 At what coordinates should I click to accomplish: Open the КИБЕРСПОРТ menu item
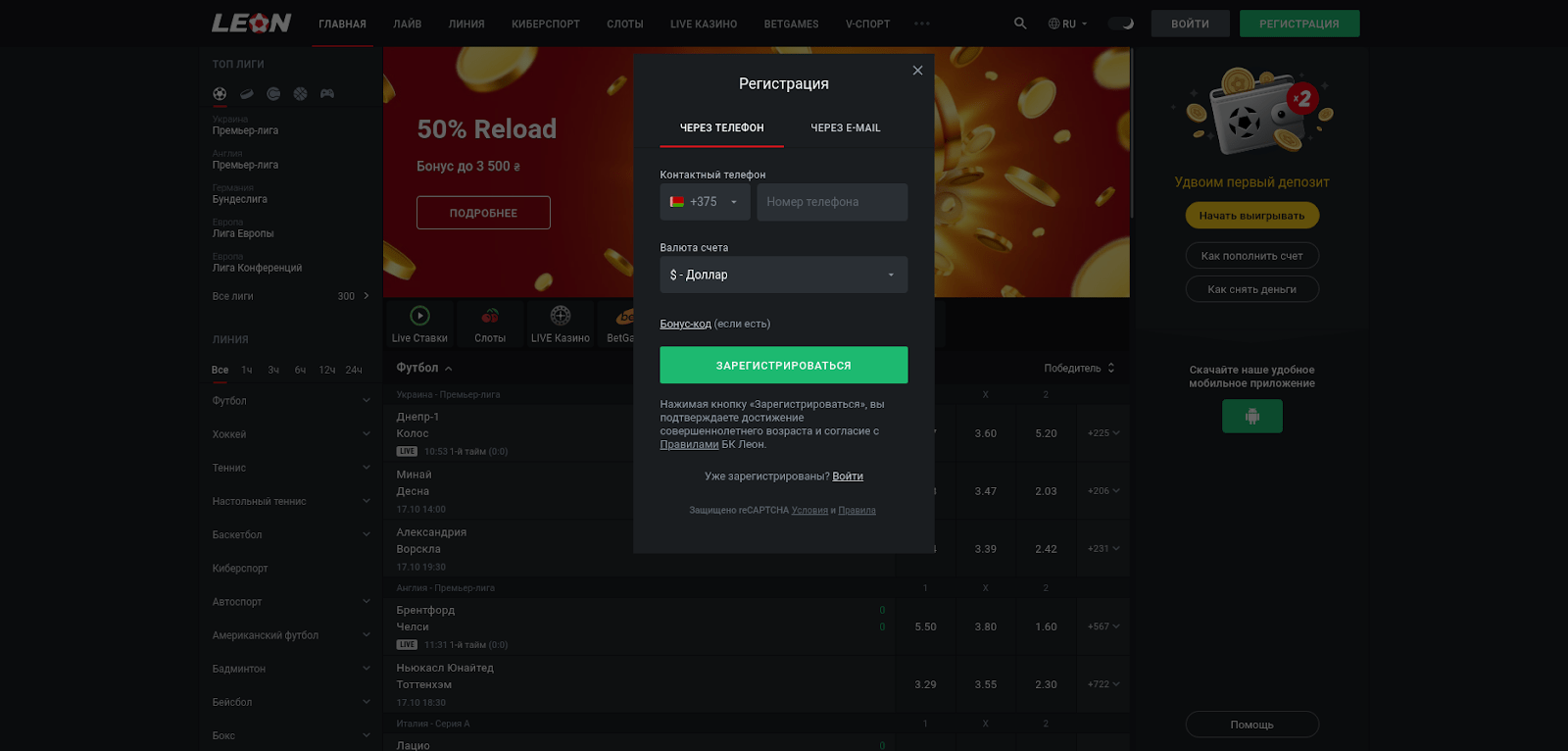[546, 24]
